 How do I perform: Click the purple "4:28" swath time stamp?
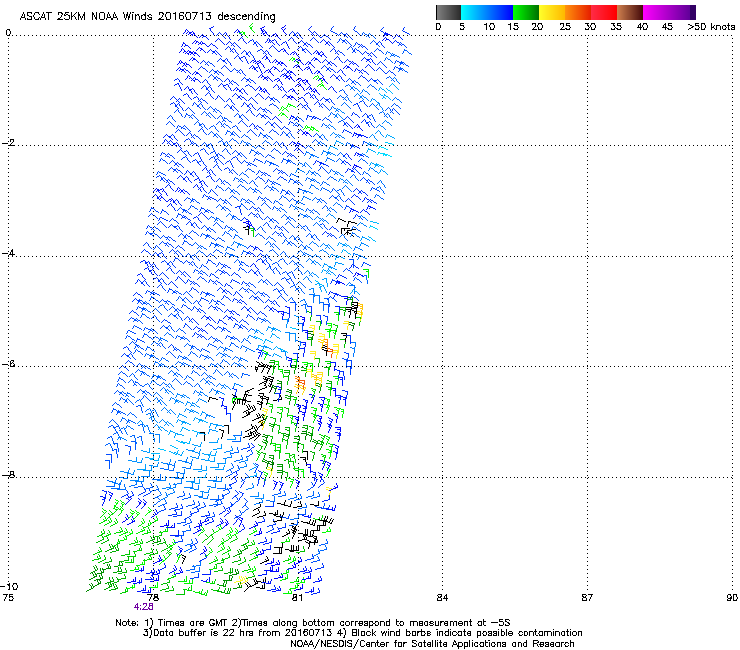click(143, 607)
